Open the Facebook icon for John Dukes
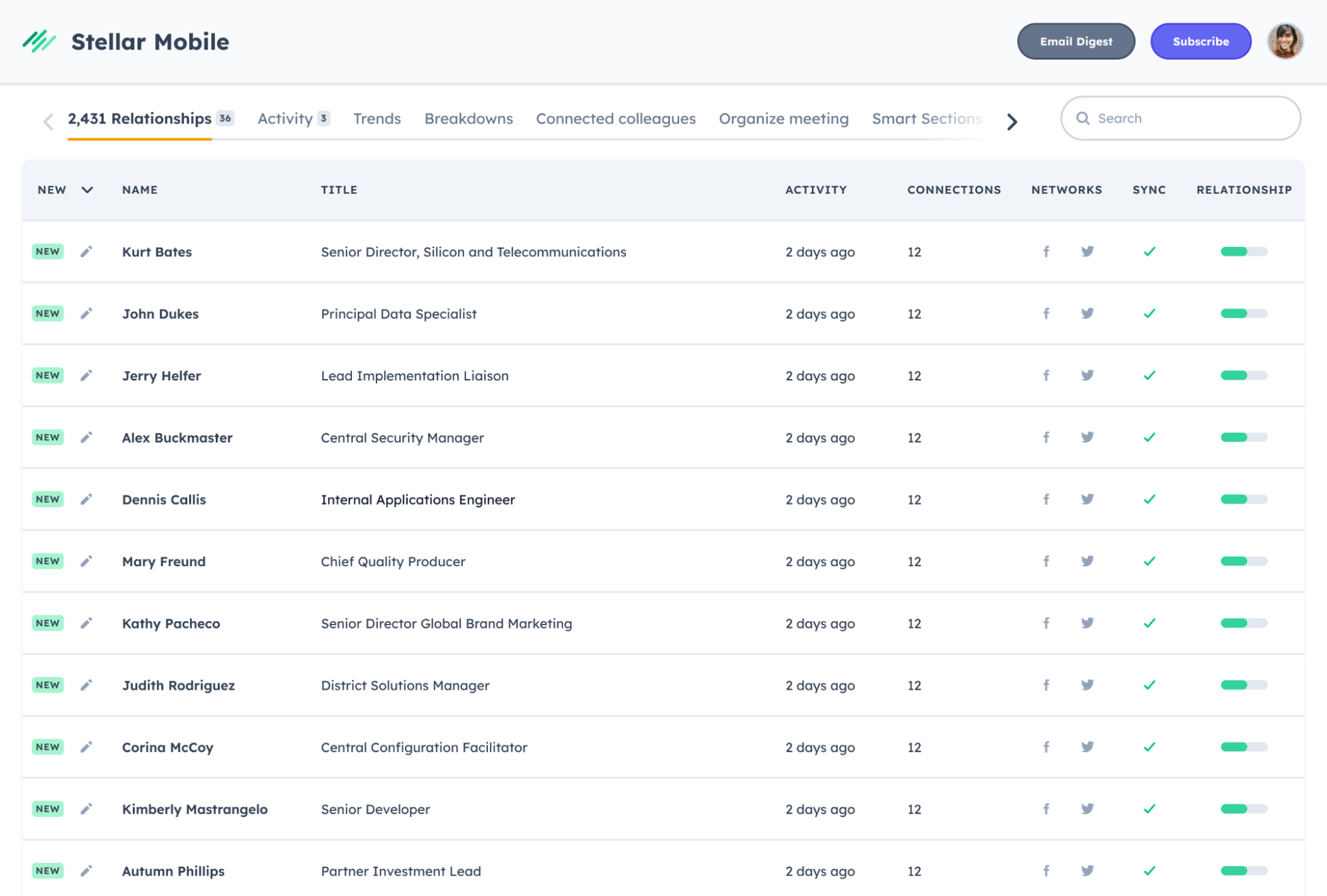Screen dimensions: 1327x896 coord(1046,313)
